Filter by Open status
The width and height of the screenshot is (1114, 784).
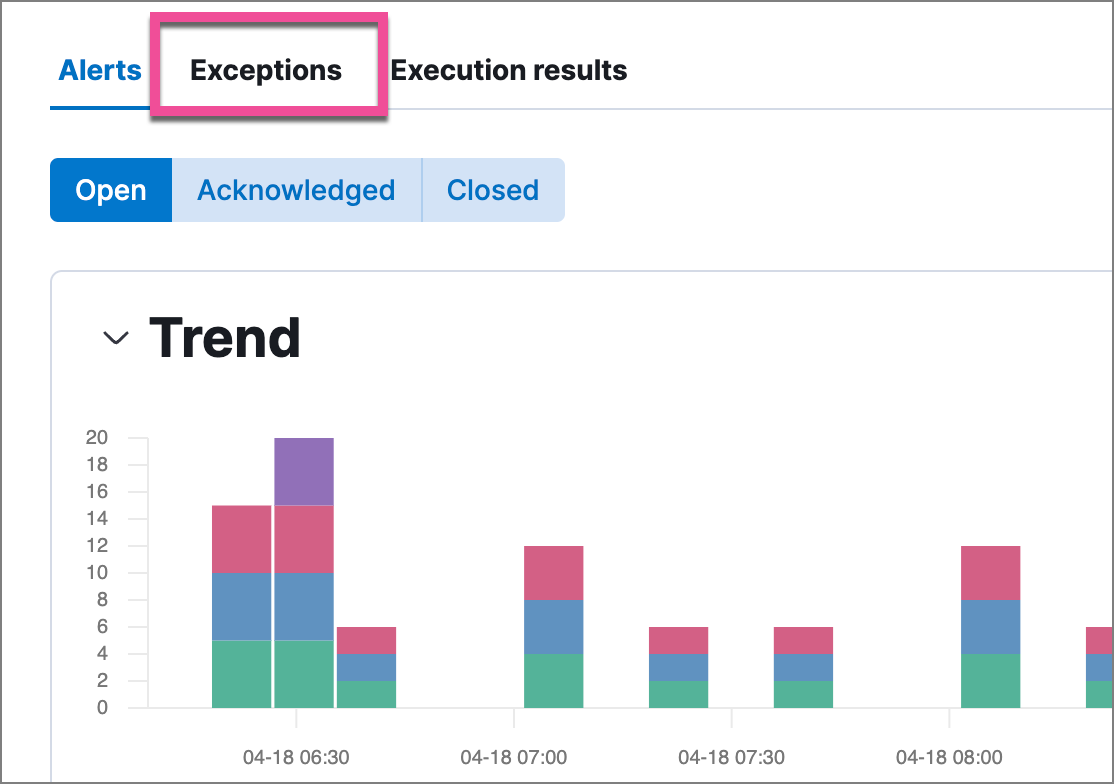110,190
